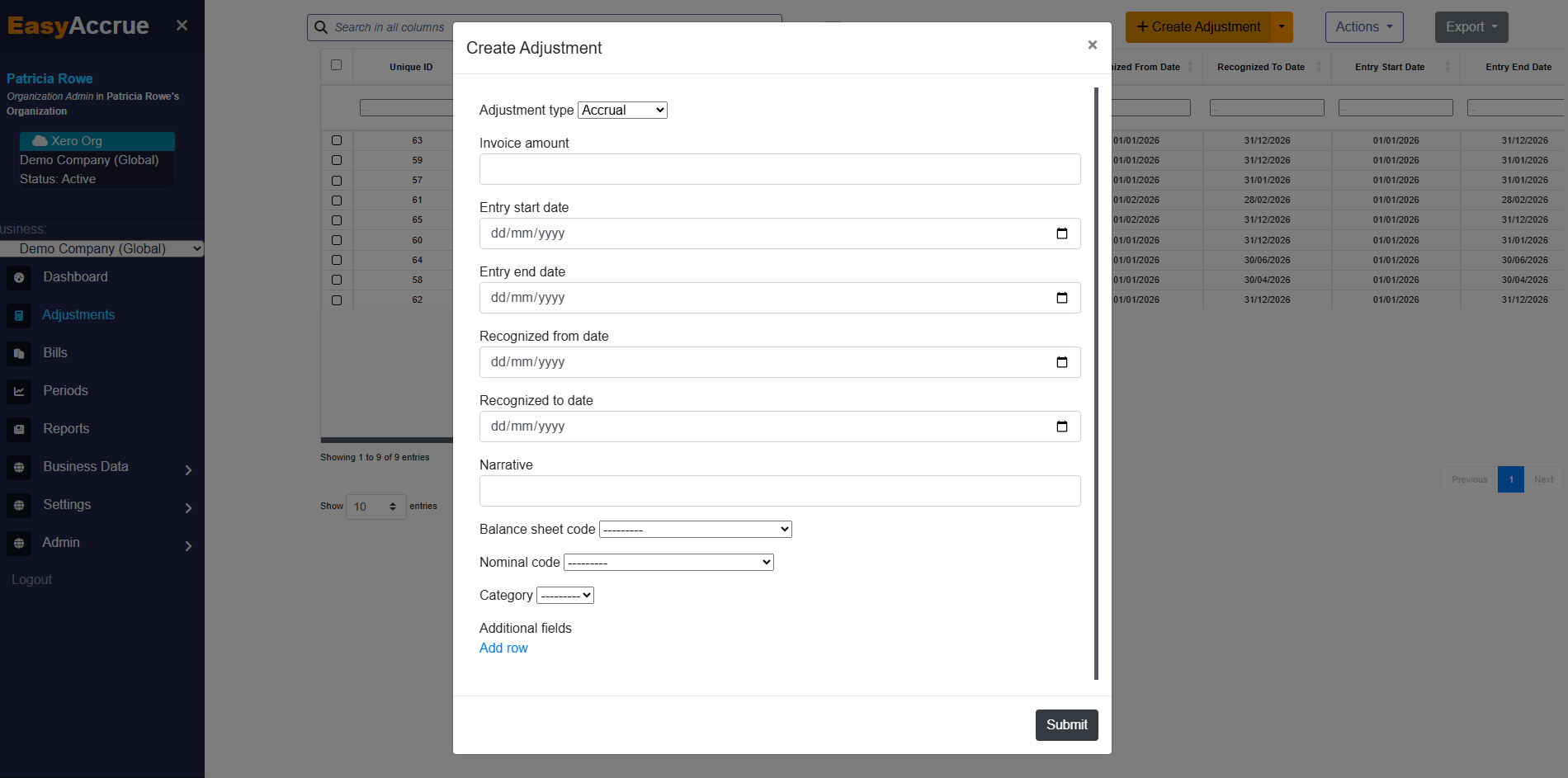Open Adjustments menu item
This screenshot has height=778, width=1568.
tap(78, 315)
